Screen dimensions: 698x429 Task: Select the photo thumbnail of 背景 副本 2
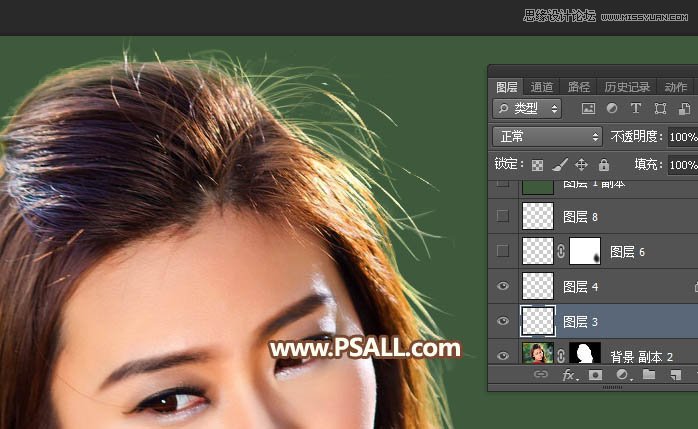pyautogui.click(x=538, y=353)
